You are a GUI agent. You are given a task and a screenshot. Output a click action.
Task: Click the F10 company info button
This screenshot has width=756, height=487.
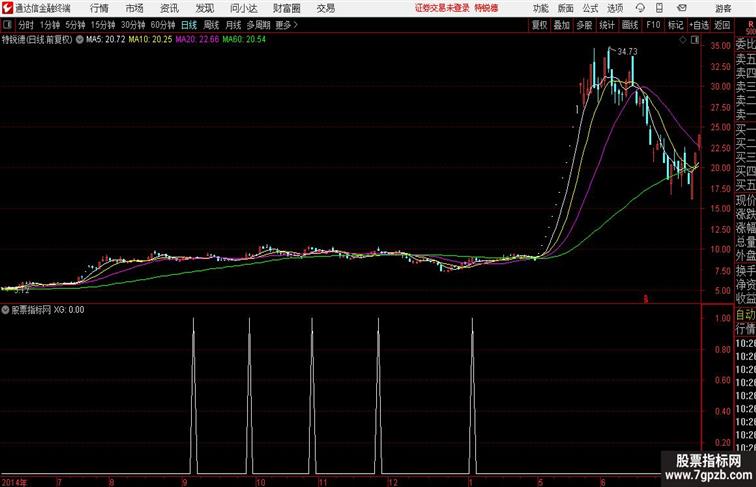(653, 25)
